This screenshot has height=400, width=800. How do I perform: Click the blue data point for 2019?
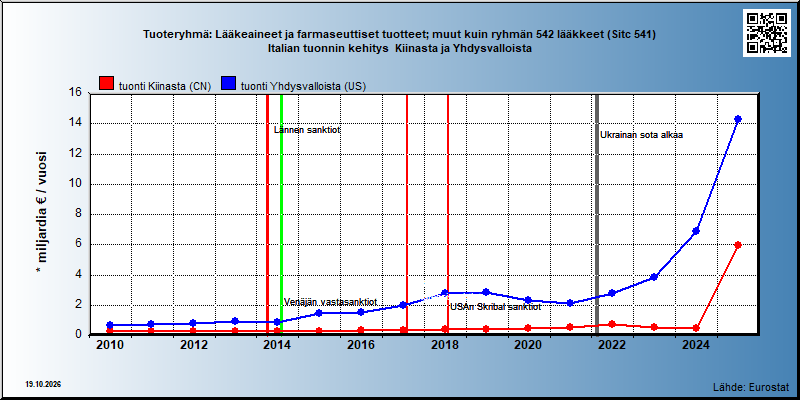pos(486,292)
